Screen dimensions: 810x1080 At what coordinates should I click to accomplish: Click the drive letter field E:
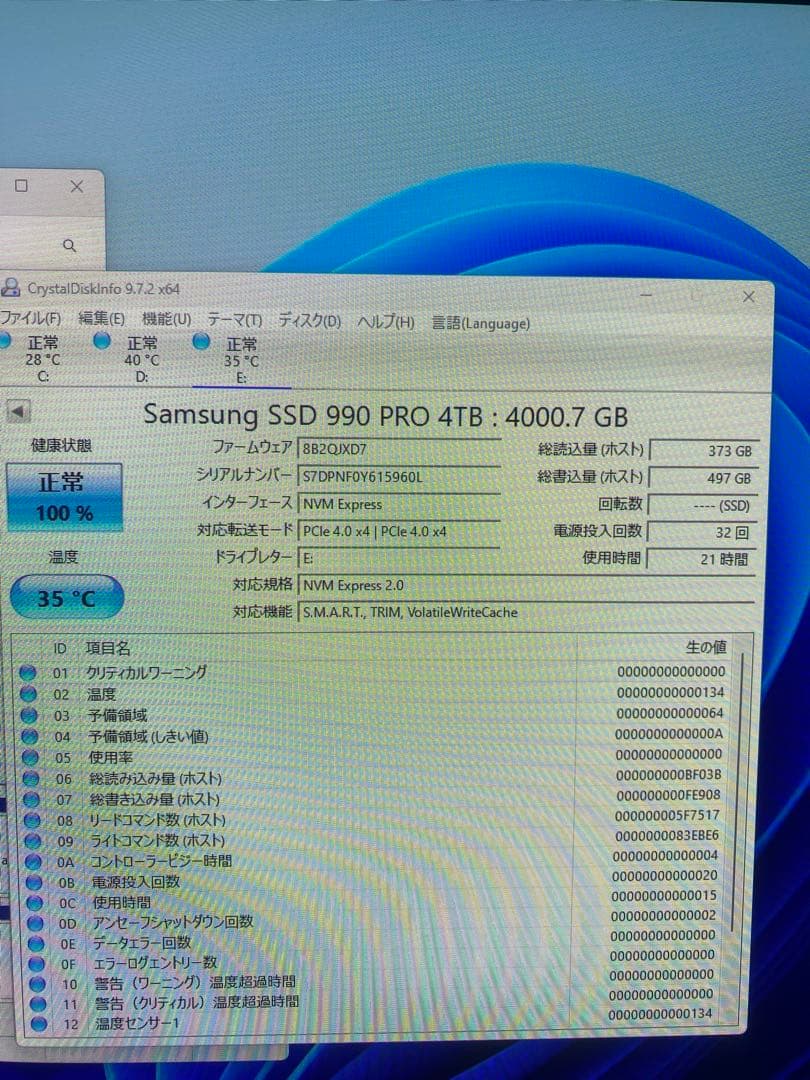(399, 558)
